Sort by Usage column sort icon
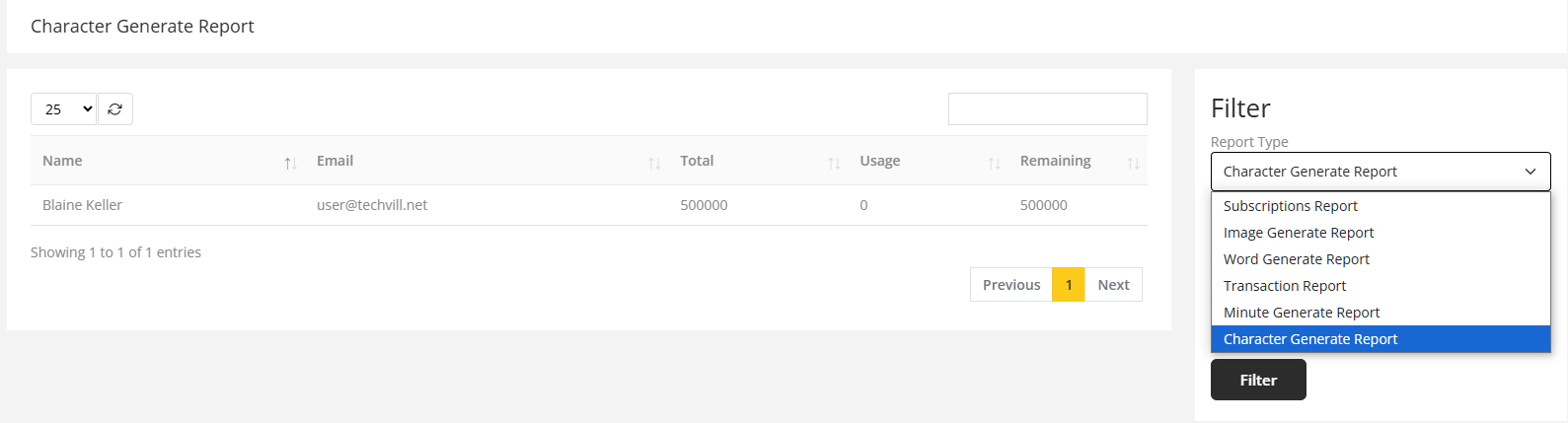The width and height of the screenshot is (1568, 423). 994,163
